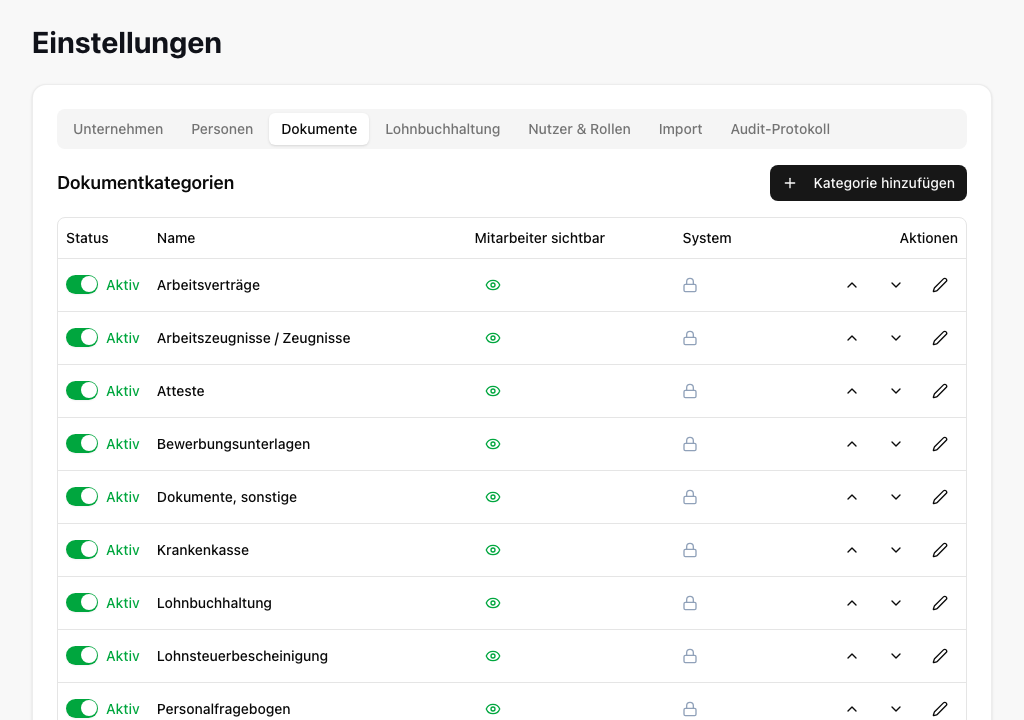Click the eye icon in Atteste row
Screen dimensions: 1024x720
pos(493,391)
